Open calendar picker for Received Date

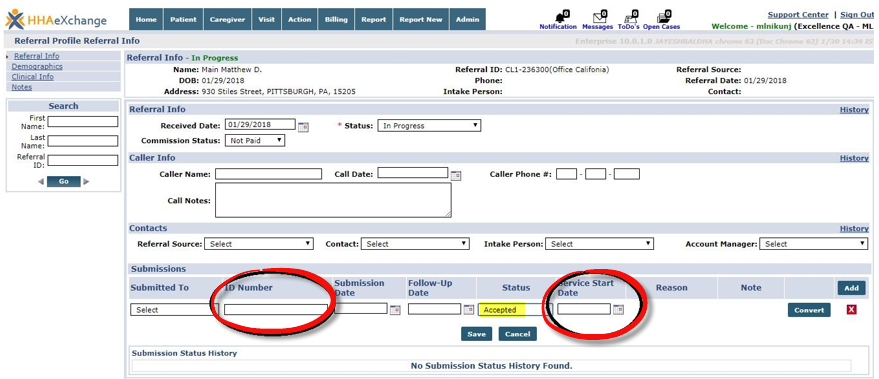tap(303, 127)
